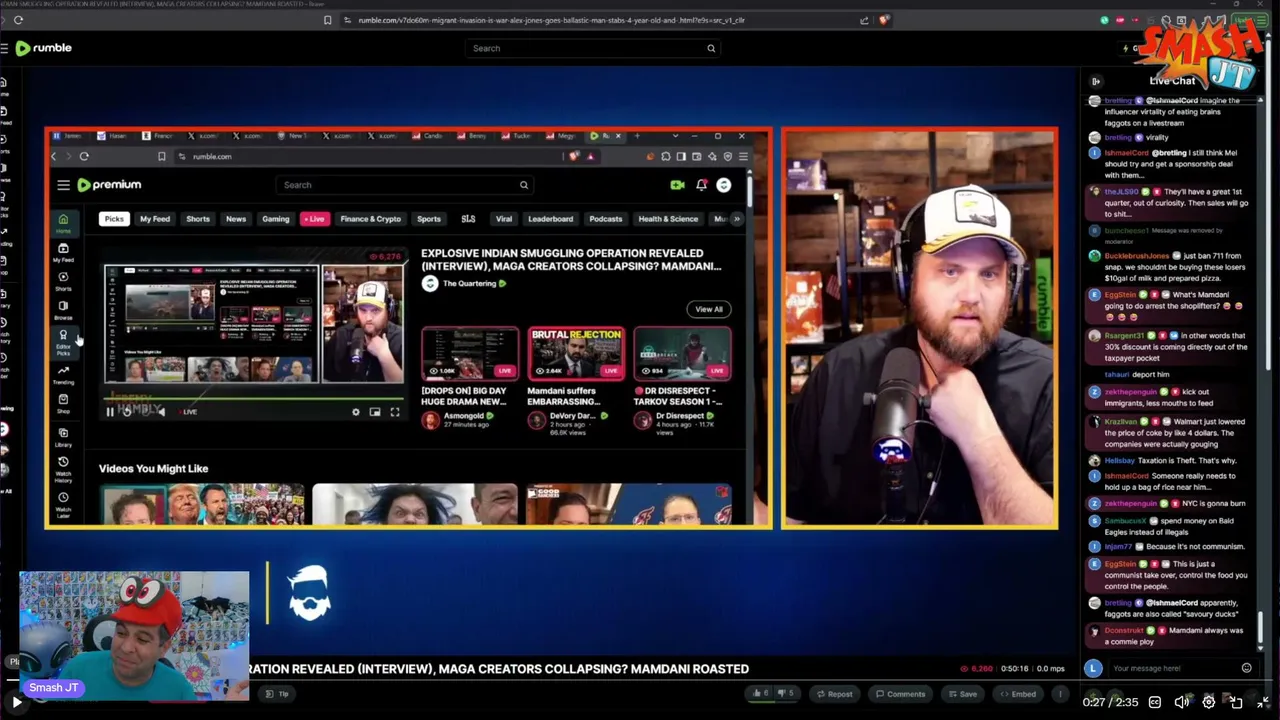
Task: Open Shorts in the inner Rumble sidebar
Action: pos(63,281)
